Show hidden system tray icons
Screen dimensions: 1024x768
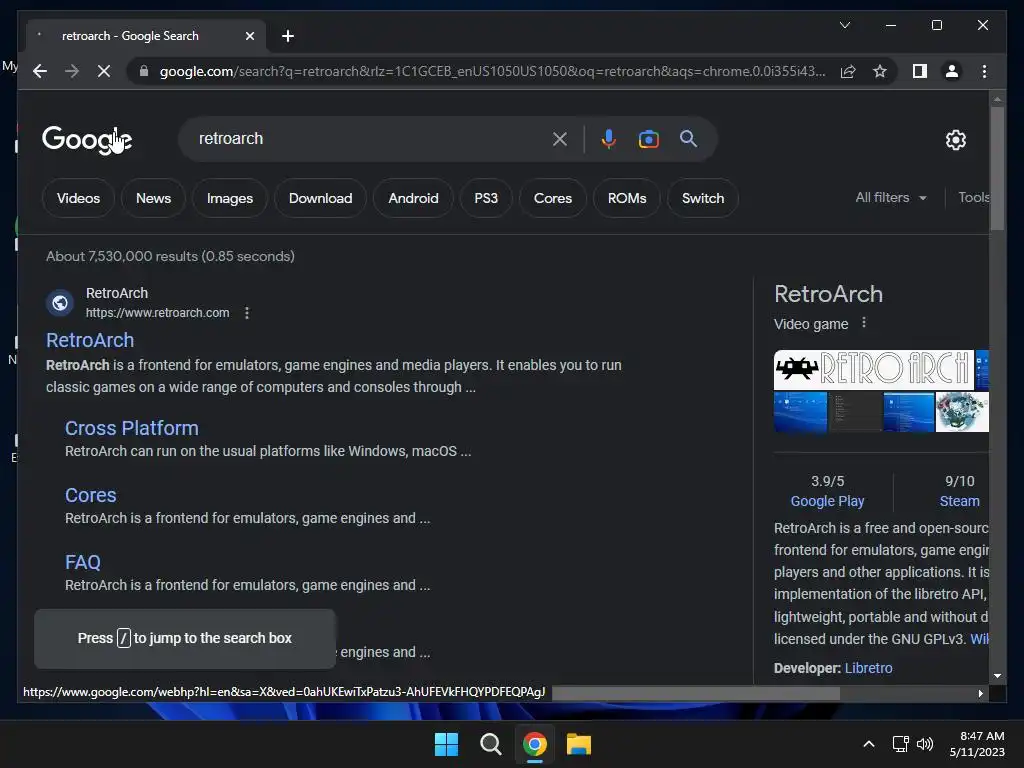(x=869, y=744)
